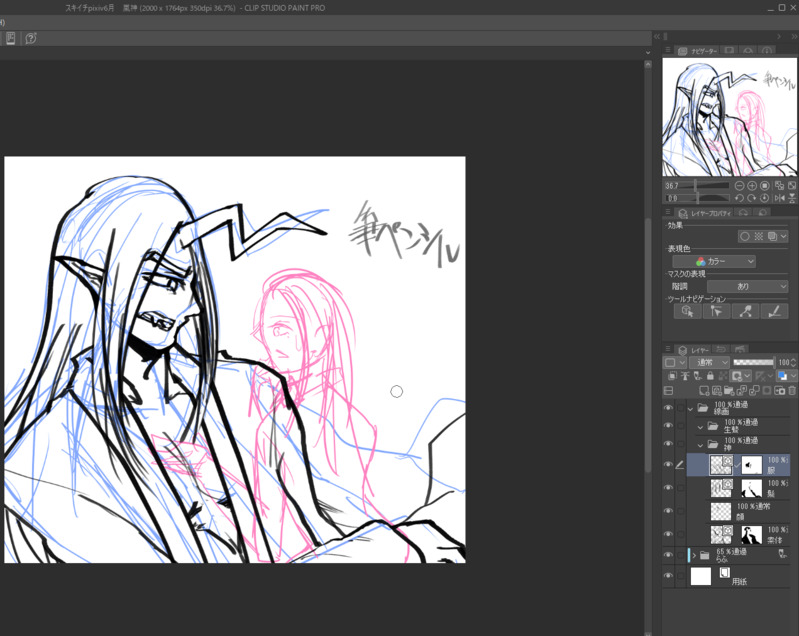Delete the selected layer with the trash icon
The width and height of the screenshot is (799, 636).
click(x=792, y=391)
